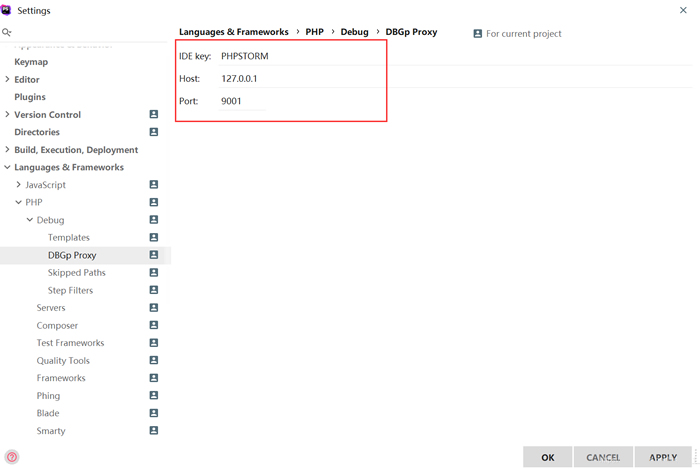Image resolution: width=700 pixels, height=469 pixels.
Task: Open Test Frameworks settings
Action: (x=71, y=343)
